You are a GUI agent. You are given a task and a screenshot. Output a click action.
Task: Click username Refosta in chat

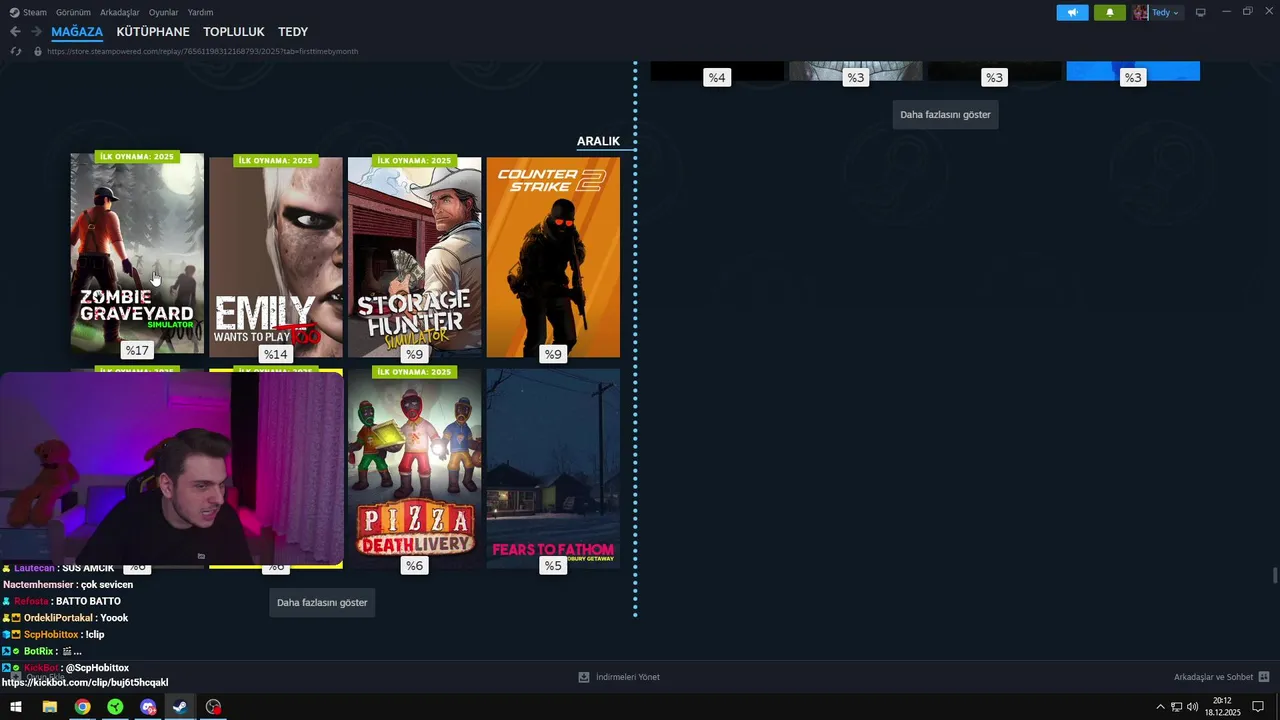click(31, 601)
